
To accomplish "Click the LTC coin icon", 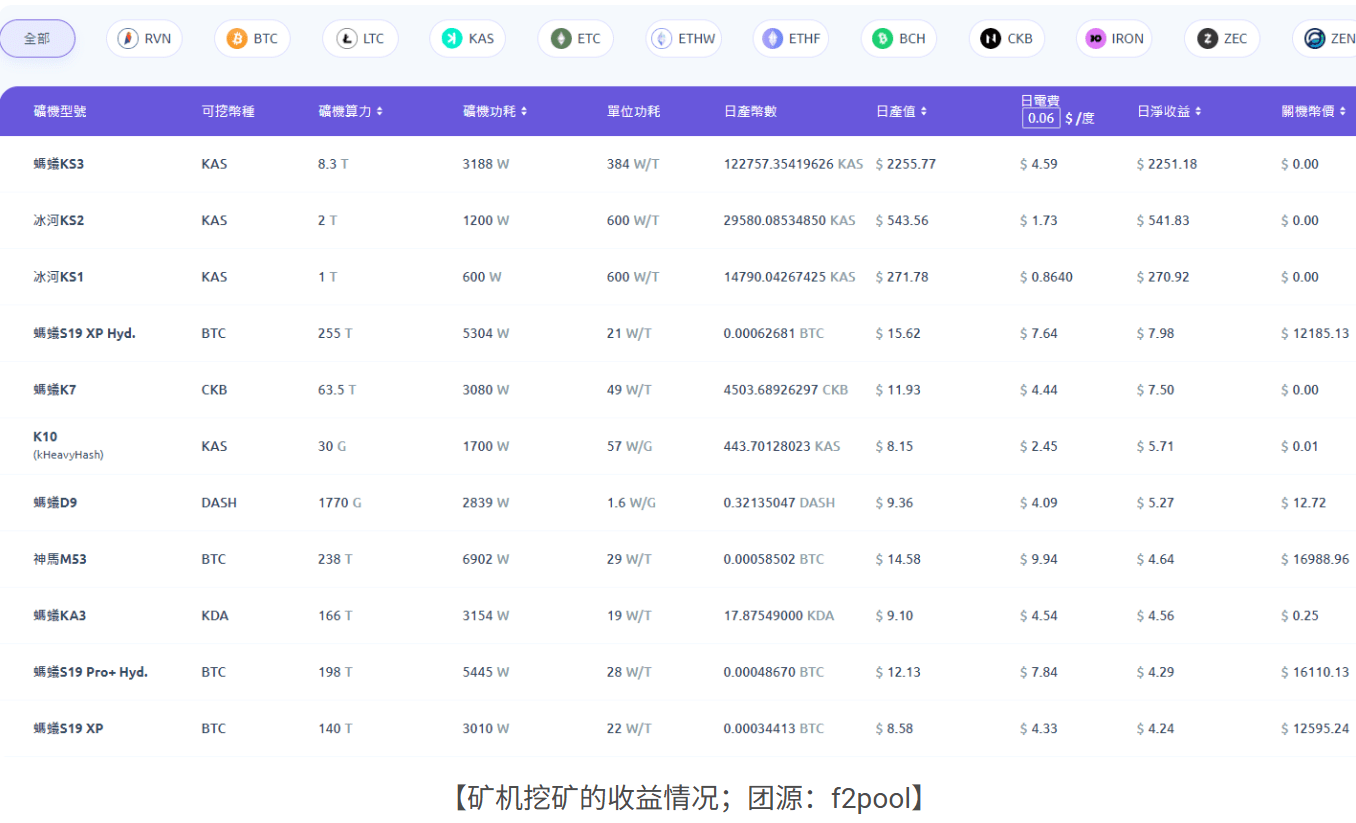I will point(347,39).
